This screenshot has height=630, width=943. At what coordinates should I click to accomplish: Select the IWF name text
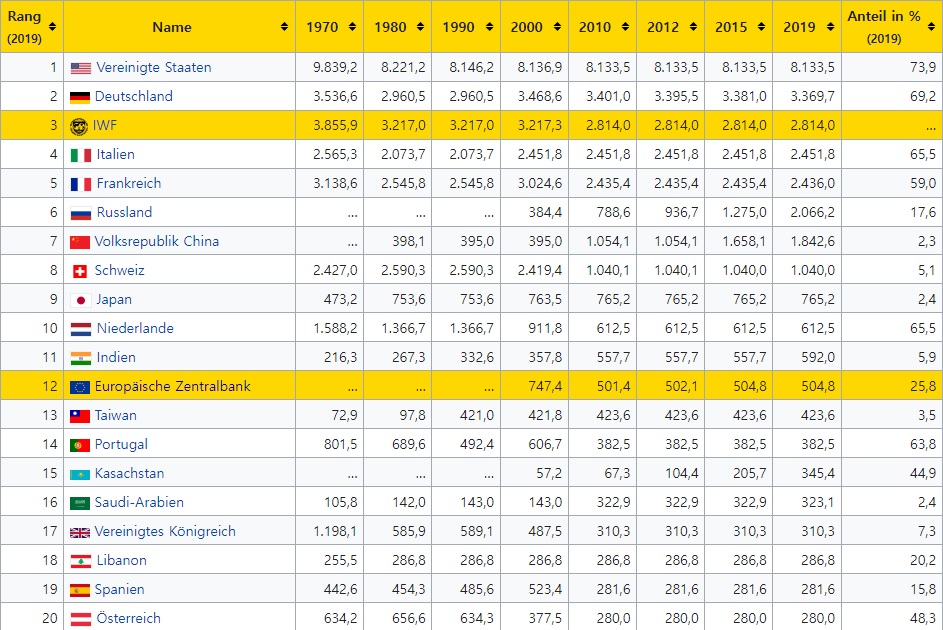[105, 126]
